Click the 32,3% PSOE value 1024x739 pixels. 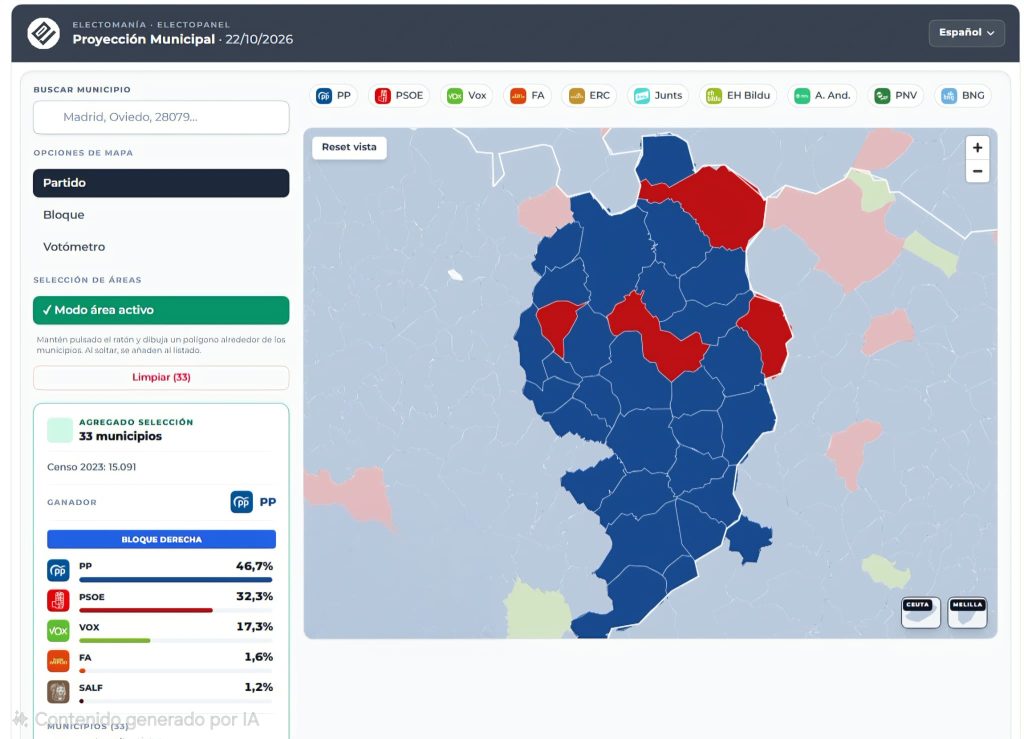(255, 596)
